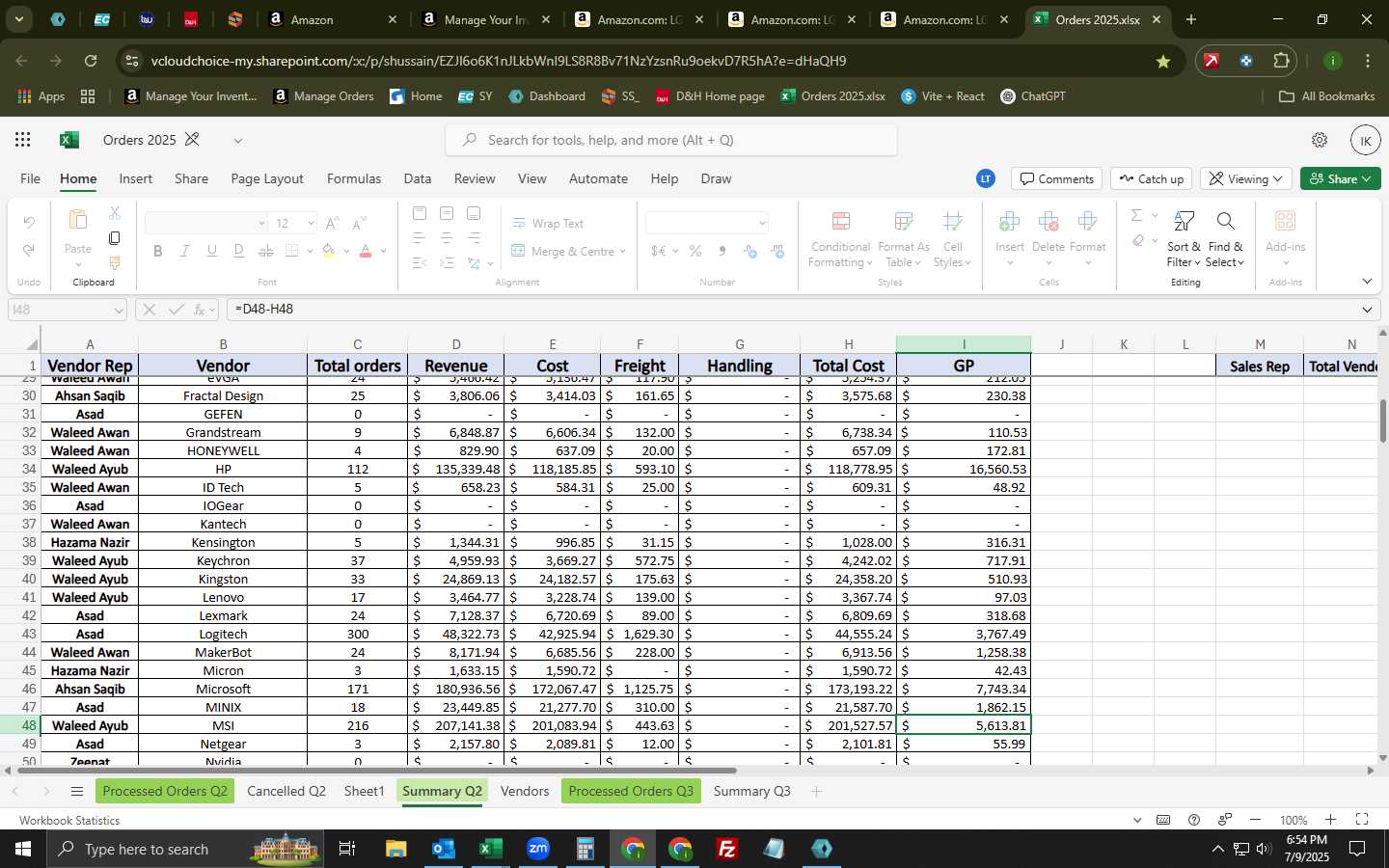Bookmark this page with the star icon

(1163, 61)
